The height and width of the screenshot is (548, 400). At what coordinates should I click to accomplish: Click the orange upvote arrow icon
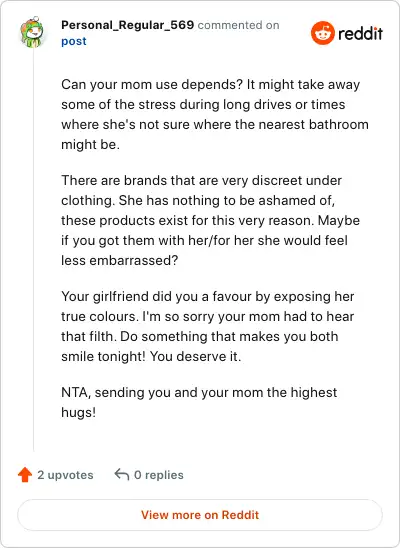click(25, 475)
